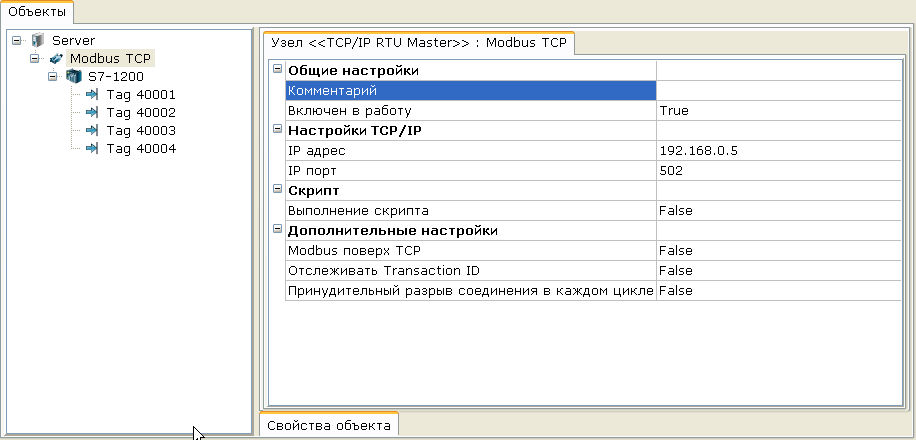Click the False value of Выполнение скрипта
The height and width of the screenshot is (440, 916).
(676, 210)
